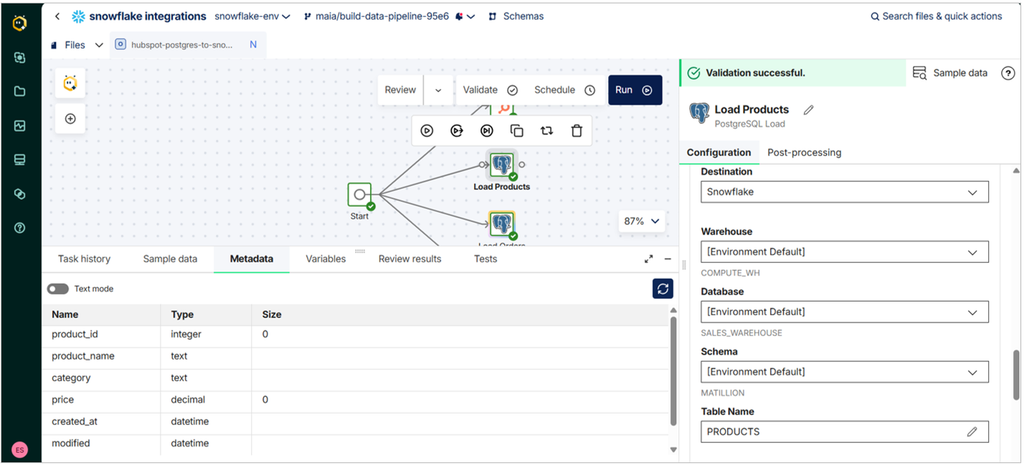The width and height of the screenshot is (1024, 465).
Task: Open the overlapping circles icon in the sidebar
Action: pos(20,194)
